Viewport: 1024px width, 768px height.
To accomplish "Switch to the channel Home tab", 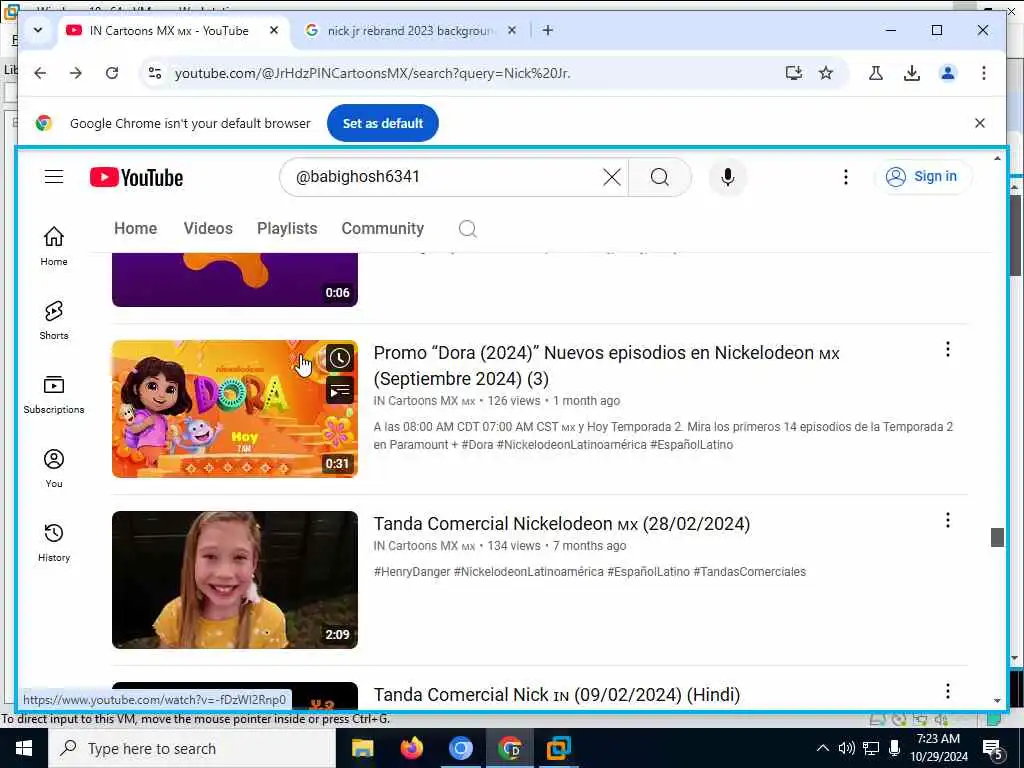I will point(135,229).
